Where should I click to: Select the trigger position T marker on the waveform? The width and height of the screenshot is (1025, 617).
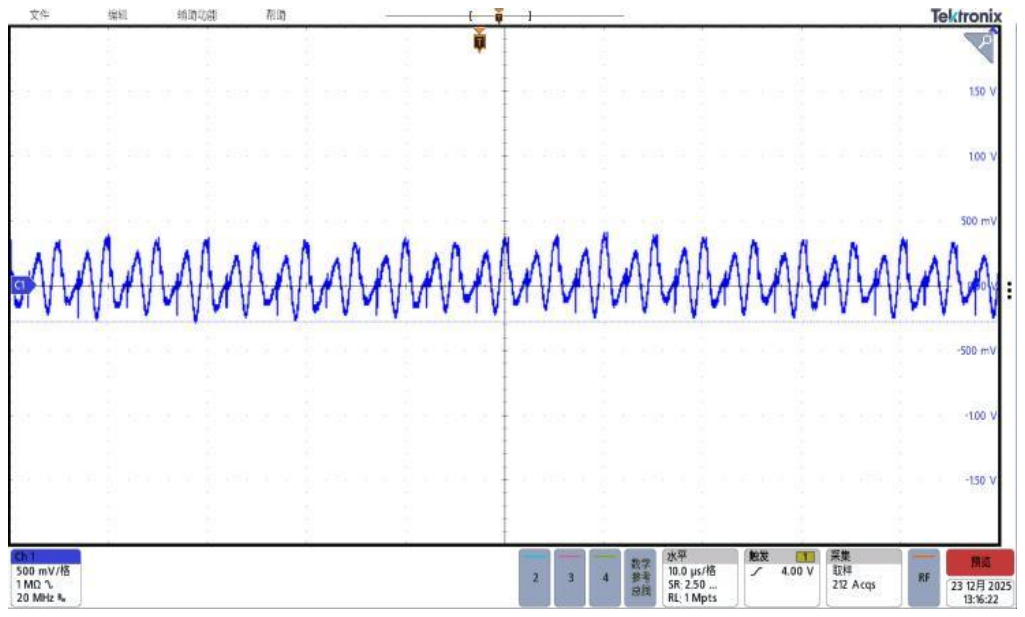point(479,42)
